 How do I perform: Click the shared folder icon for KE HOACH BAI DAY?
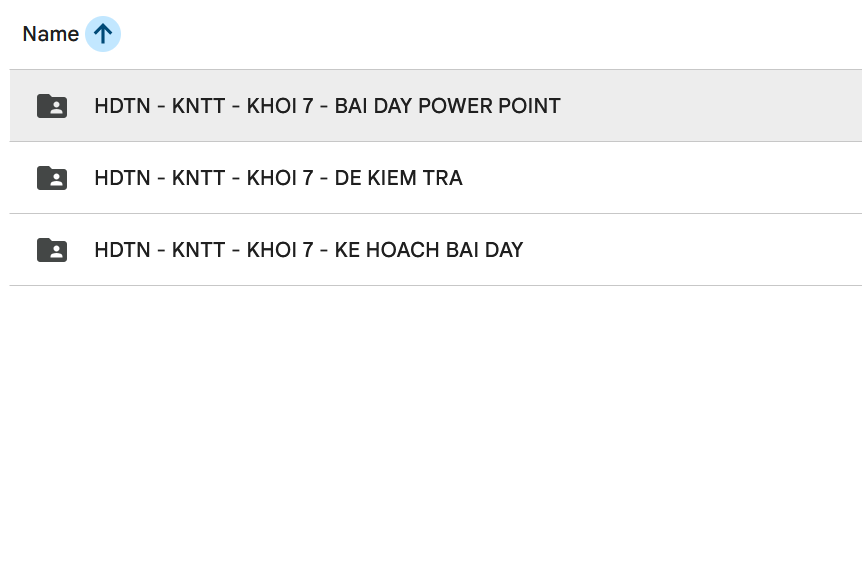[x=52, y=250]
